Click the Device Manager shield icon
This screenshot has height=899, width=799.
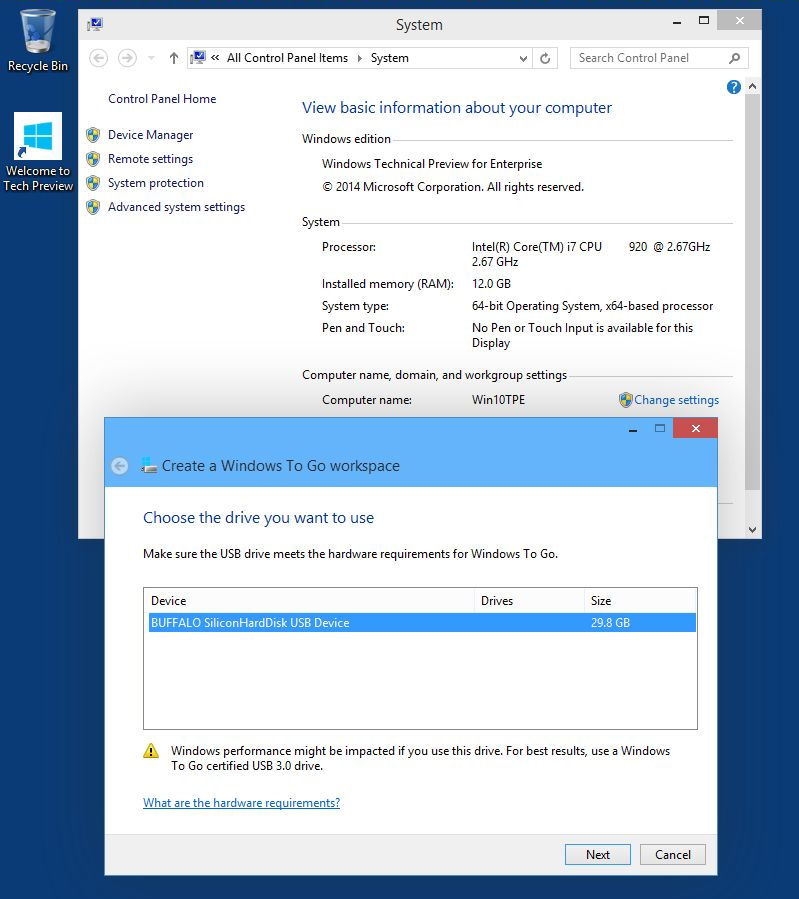[x=93, y=135]
